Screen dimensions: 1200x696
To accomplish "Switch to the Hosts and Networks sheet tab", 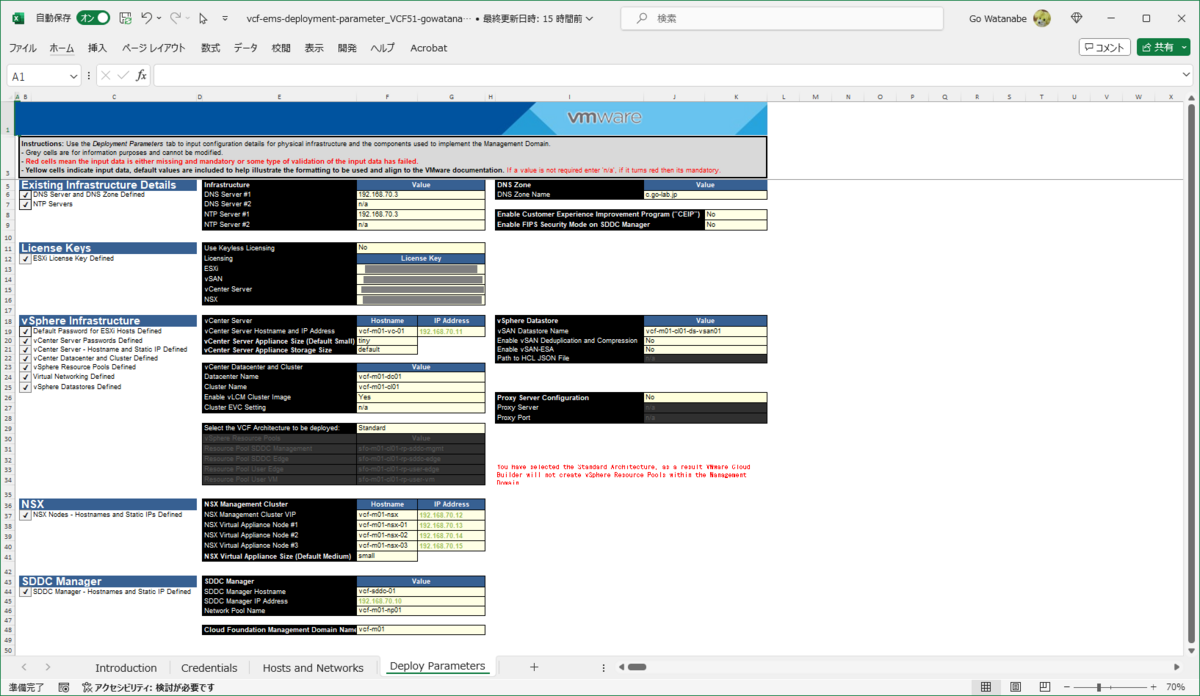I will (x=313, y=667).
